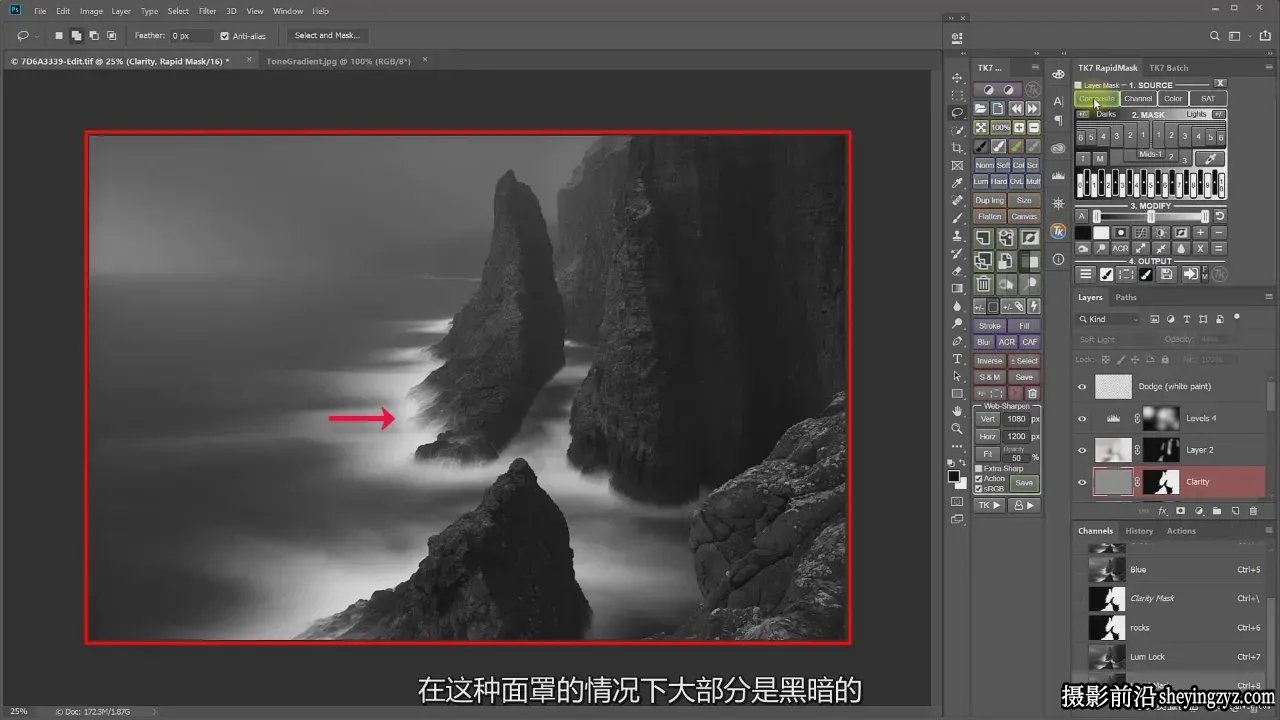Screen dimensions: 1280x720
Task: Click the Creative Cloud Libraries panel icon
Action: pyautogui.click(x=1058, y=148)
